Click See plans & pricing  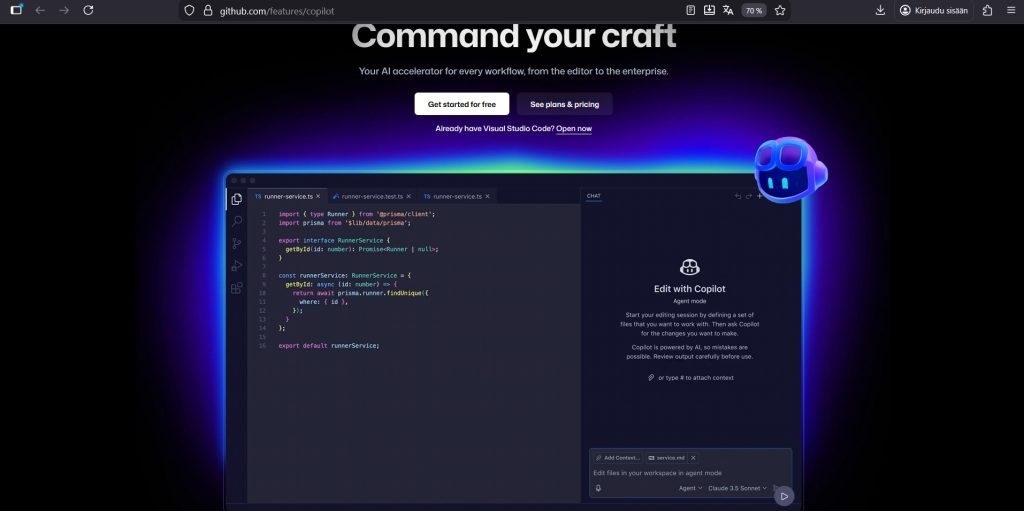click(x=564, y=104)
